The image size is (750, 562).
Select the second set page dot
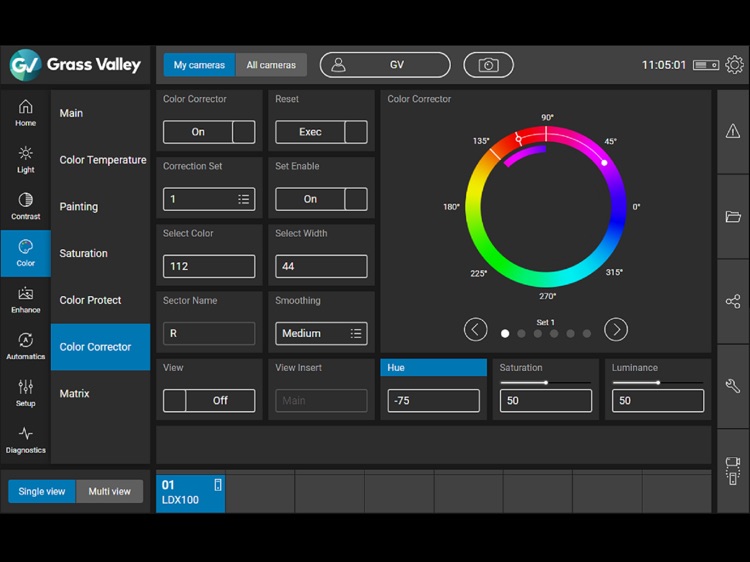[x=521, y=334]
